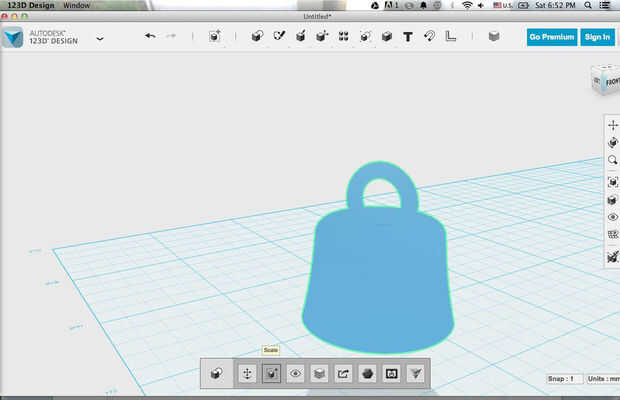Click the Go Premium button

[552, 37]
